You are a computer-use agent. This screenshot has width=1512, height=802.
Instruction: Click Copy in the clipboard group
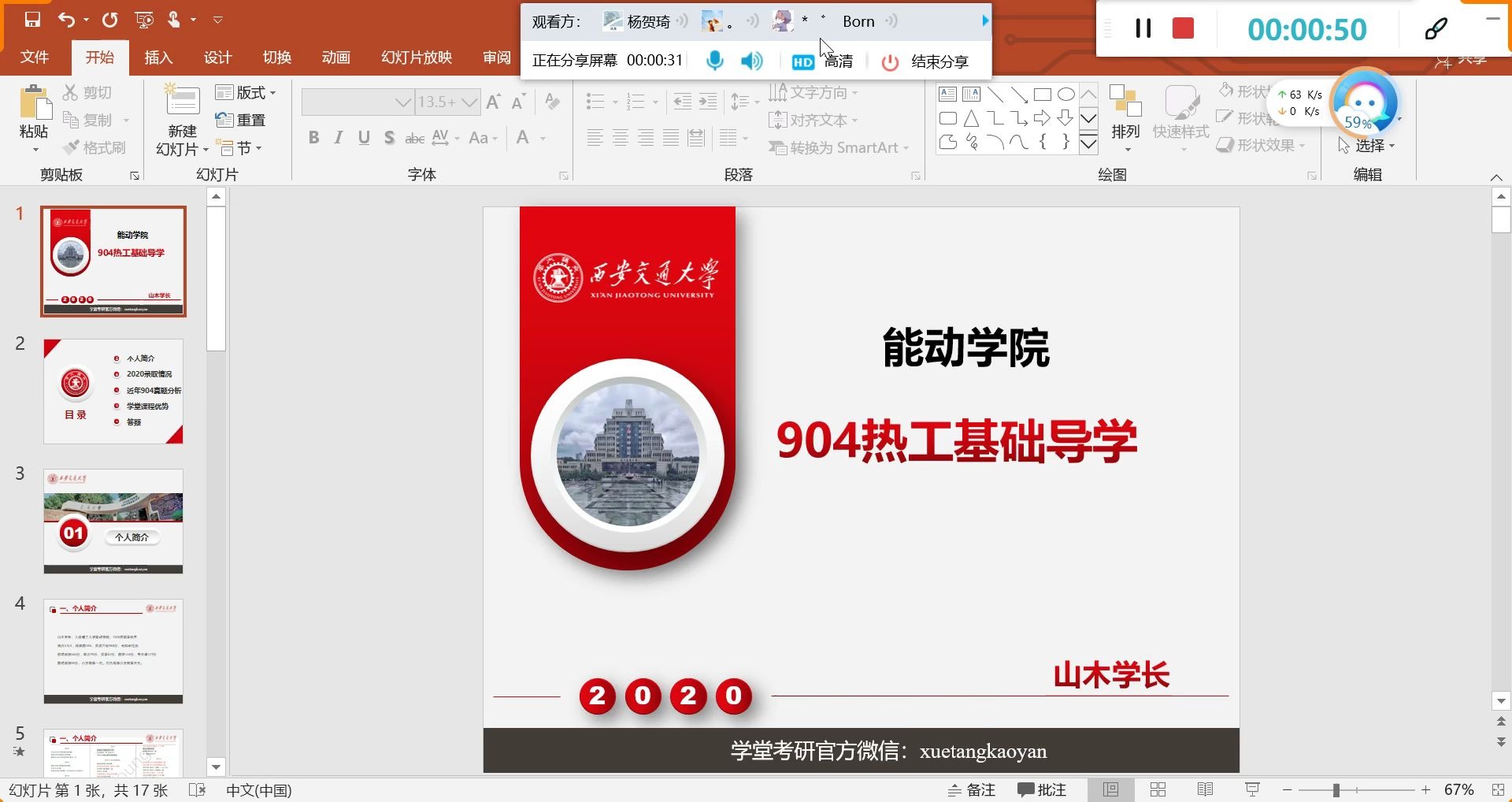pyautogui.click(x=87, y=121)
